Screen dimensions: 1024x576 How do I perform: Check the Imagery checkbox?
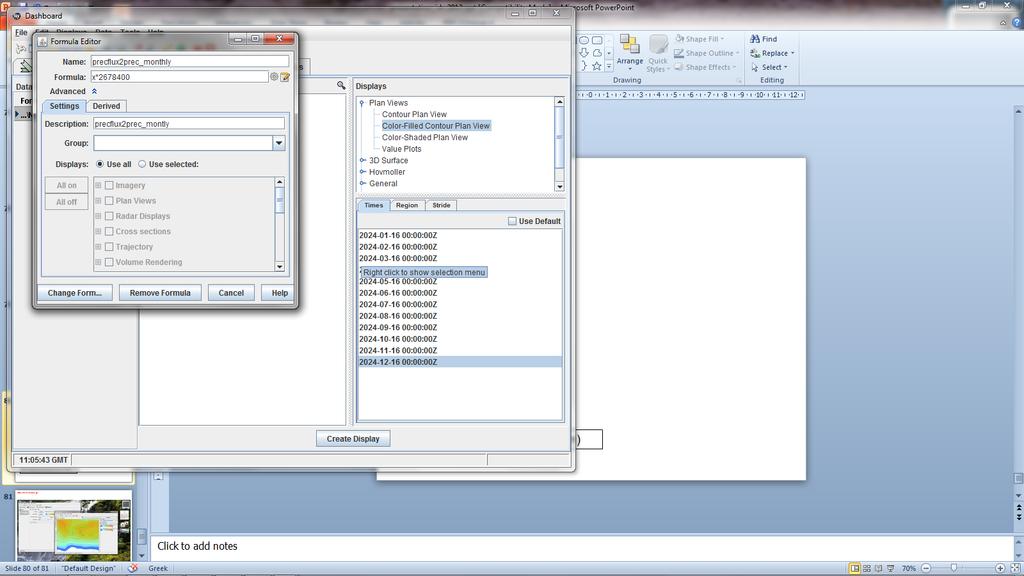click(109, 185)
